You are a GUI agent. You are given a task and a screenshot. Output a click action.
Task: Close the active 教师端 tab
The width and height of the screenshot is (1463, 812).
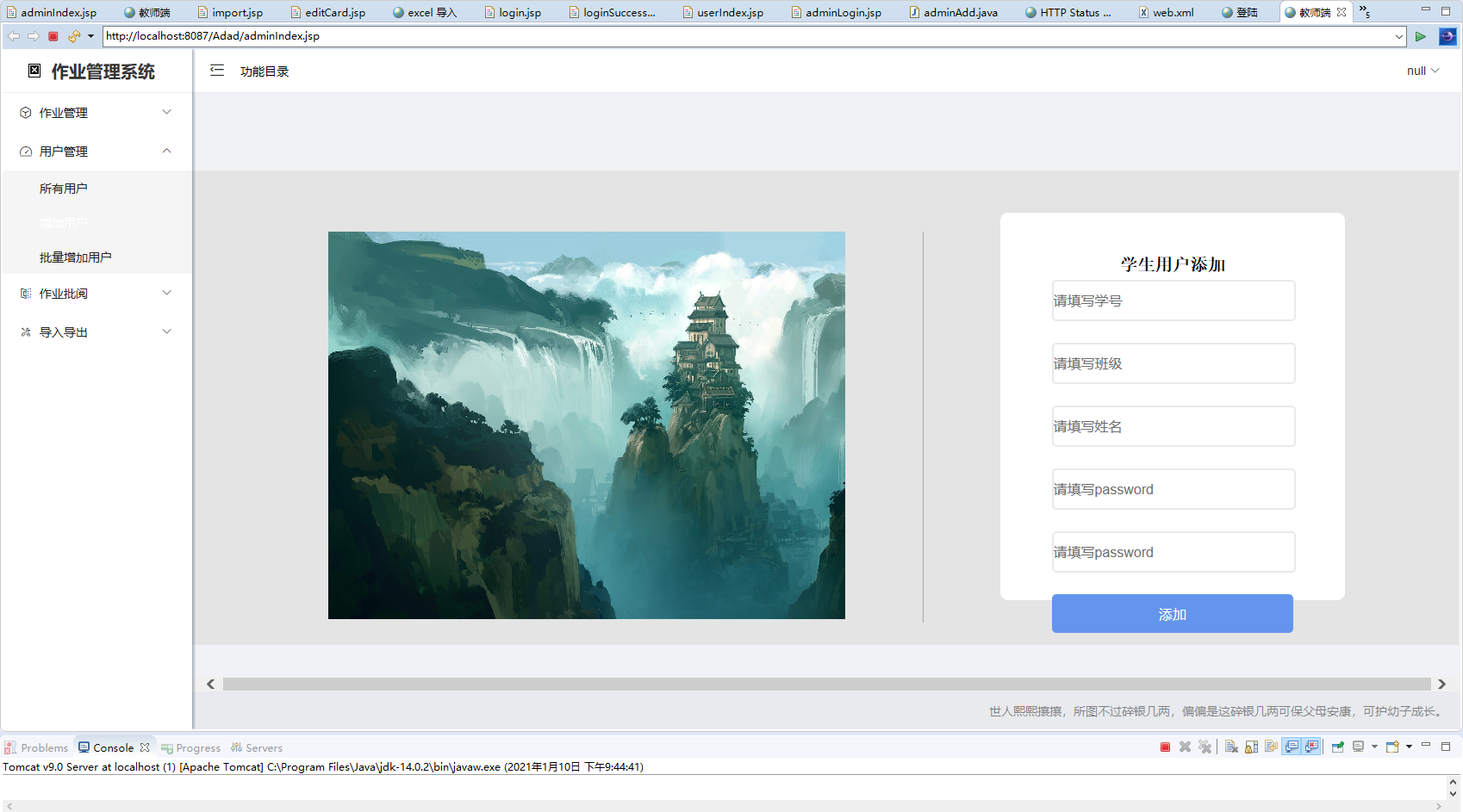click(x=1342, y=12)
